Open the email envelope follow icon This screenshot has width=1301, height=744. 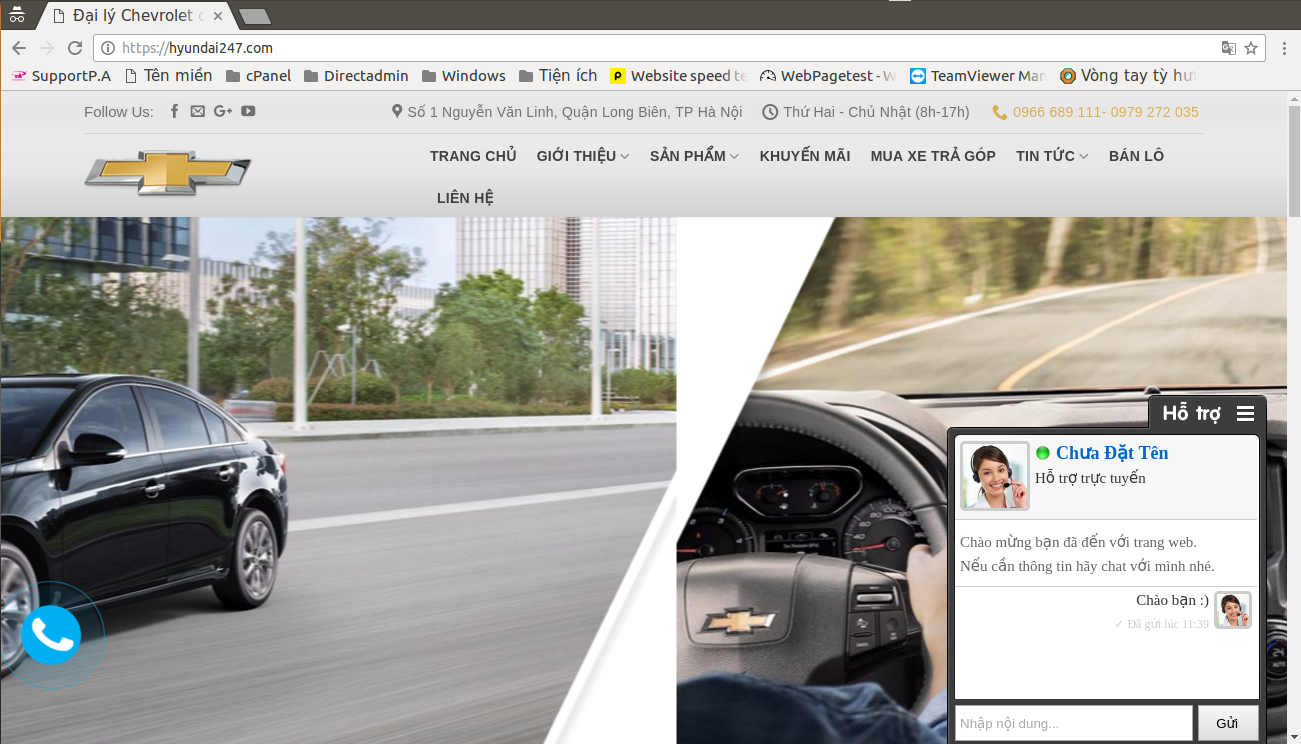click(x=197, y=111)
